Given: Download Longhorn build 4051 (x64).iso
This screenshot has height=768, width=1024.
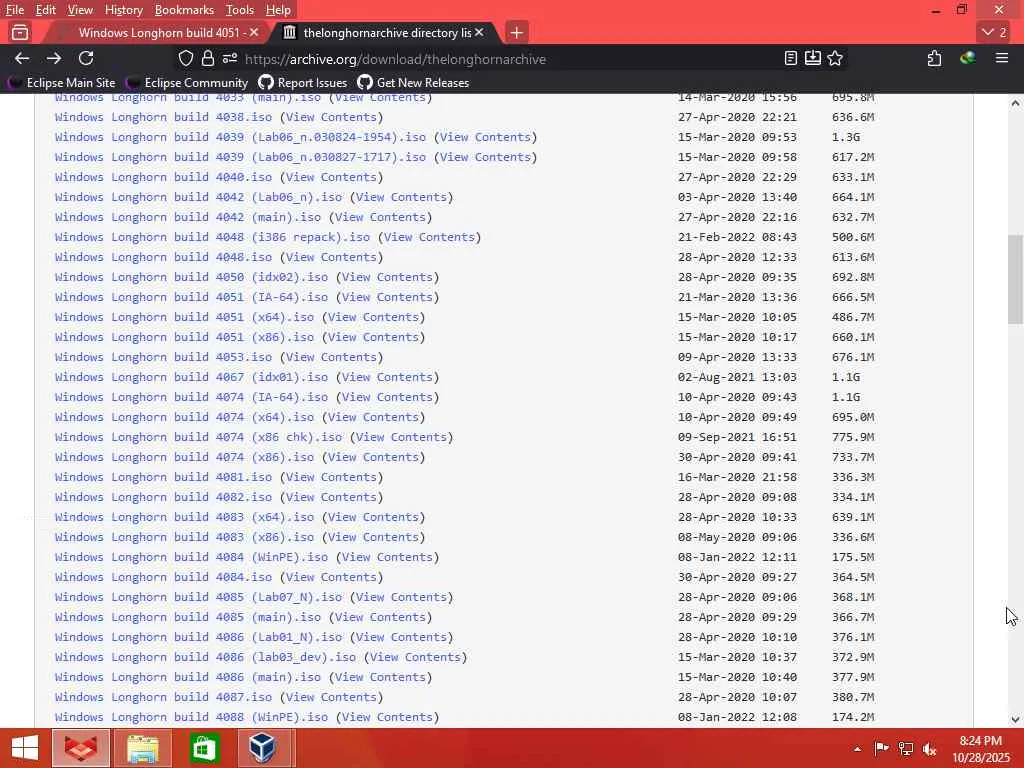Looking at the screenshot, I should 184,317.
